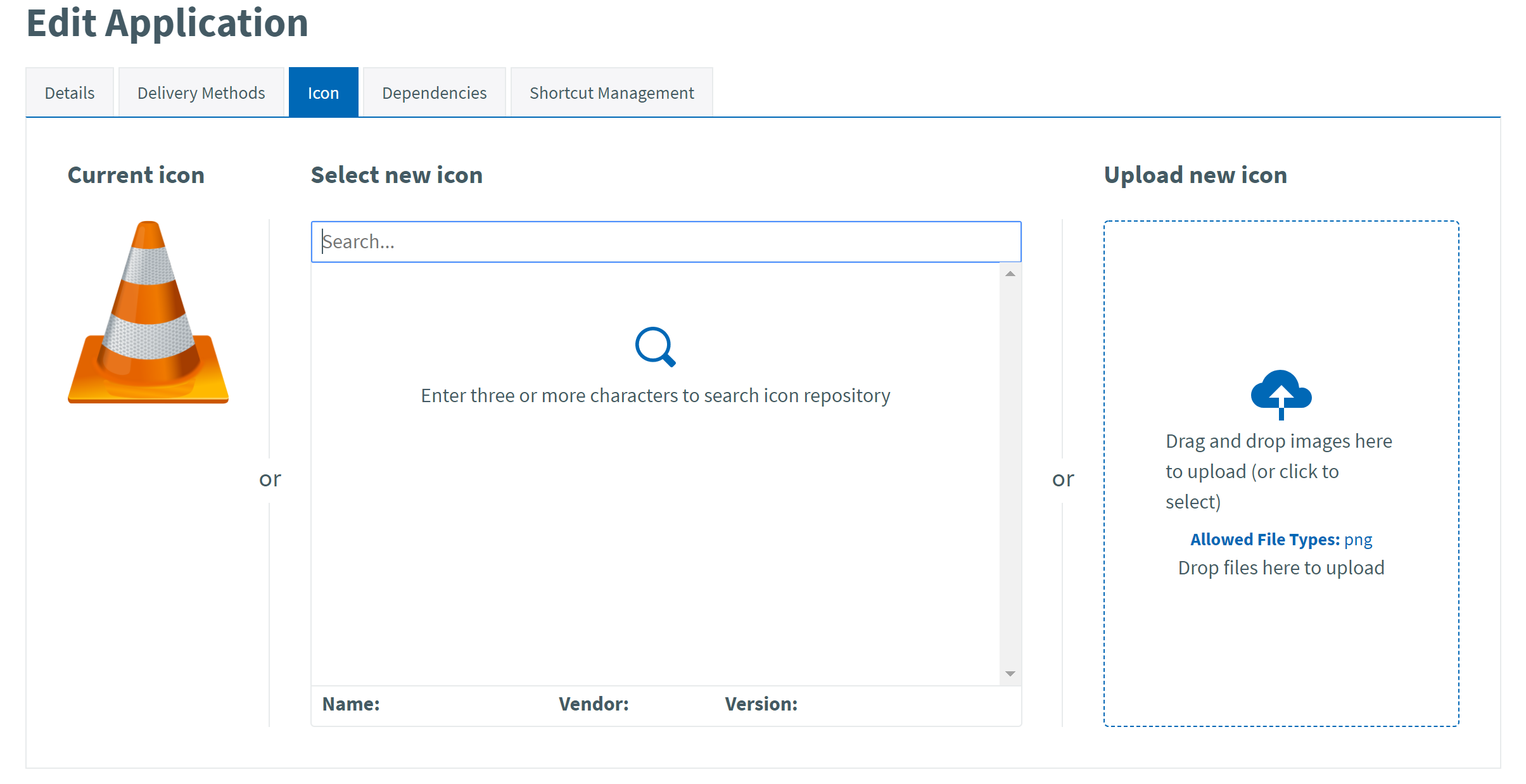Focus the icon Search field
Viewport: 1526px width, 784px height.
point(665,242)
